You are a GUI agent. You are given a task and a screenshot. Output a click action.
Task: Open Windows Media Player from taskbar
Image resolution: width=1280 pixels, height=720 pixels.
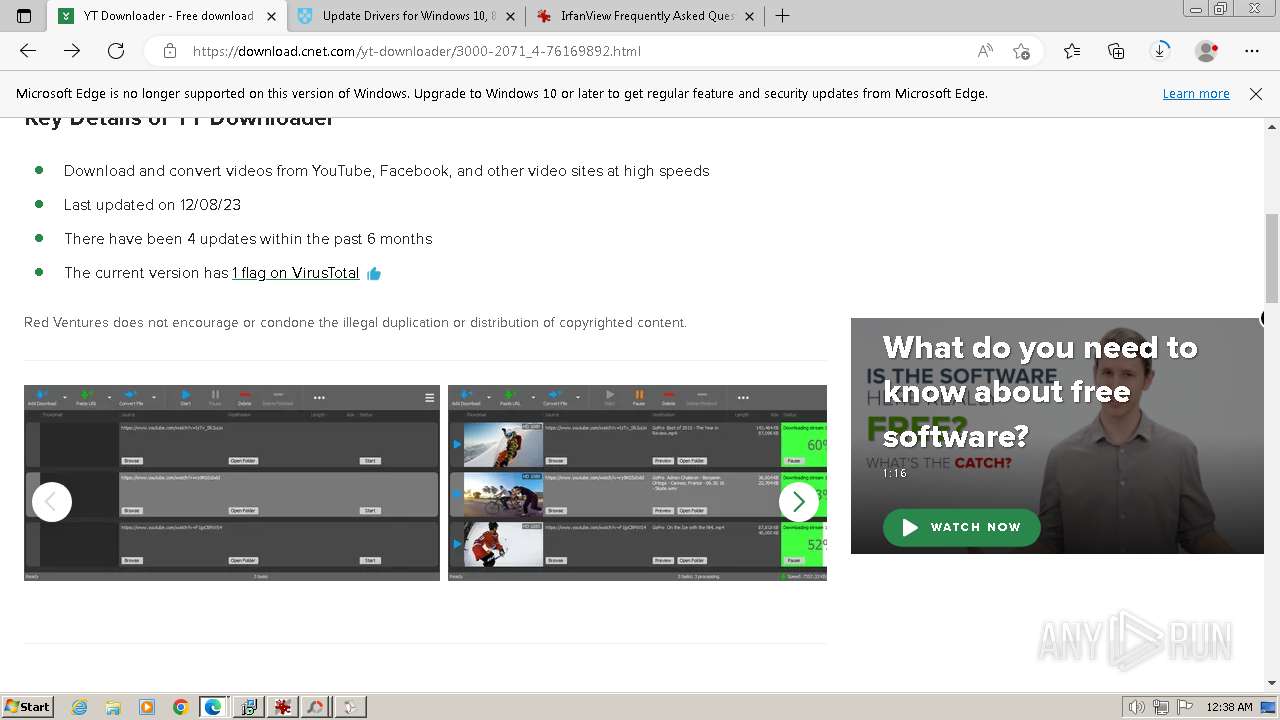click(x=147, y=707)
